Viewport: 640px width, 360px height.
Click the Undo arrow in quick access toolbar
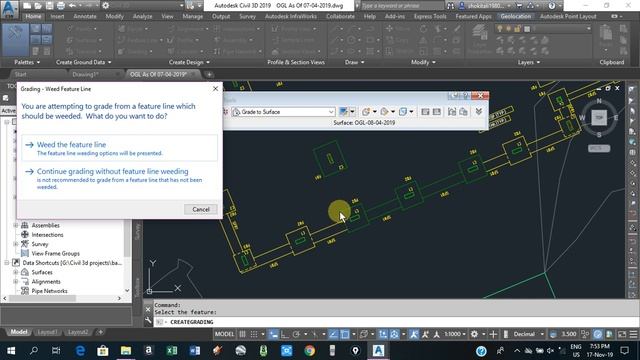[x=72, y=6]
